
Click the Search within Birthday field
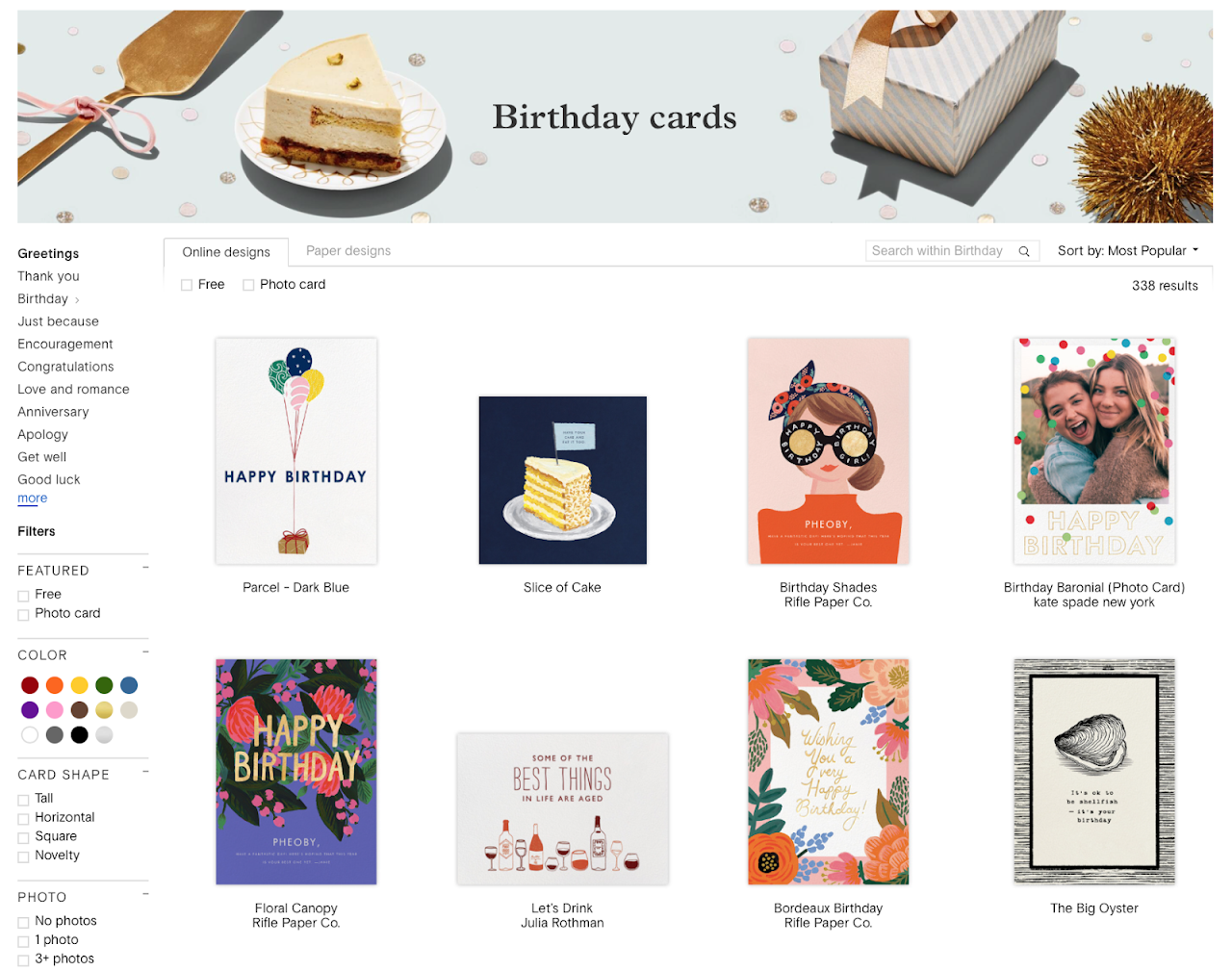point(941,251)
